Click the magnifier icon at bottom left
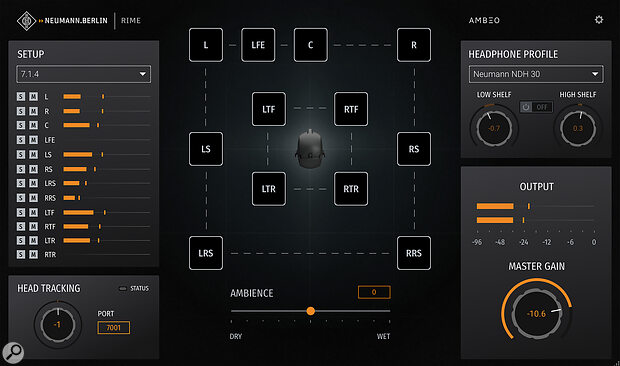620x366 pixels. point(13,352)
